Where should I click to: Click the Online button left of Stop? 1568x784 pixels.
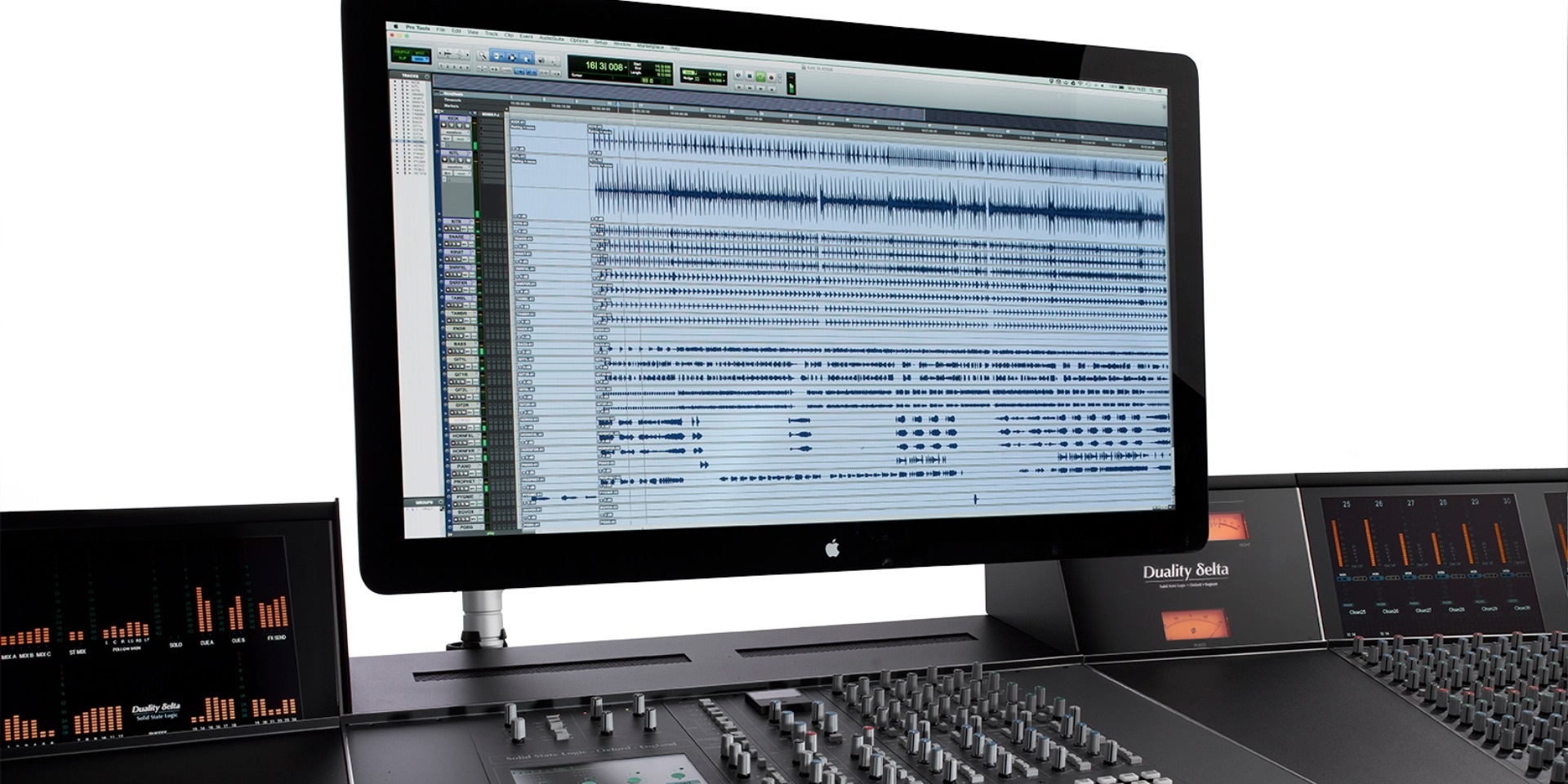coord(738,75)
